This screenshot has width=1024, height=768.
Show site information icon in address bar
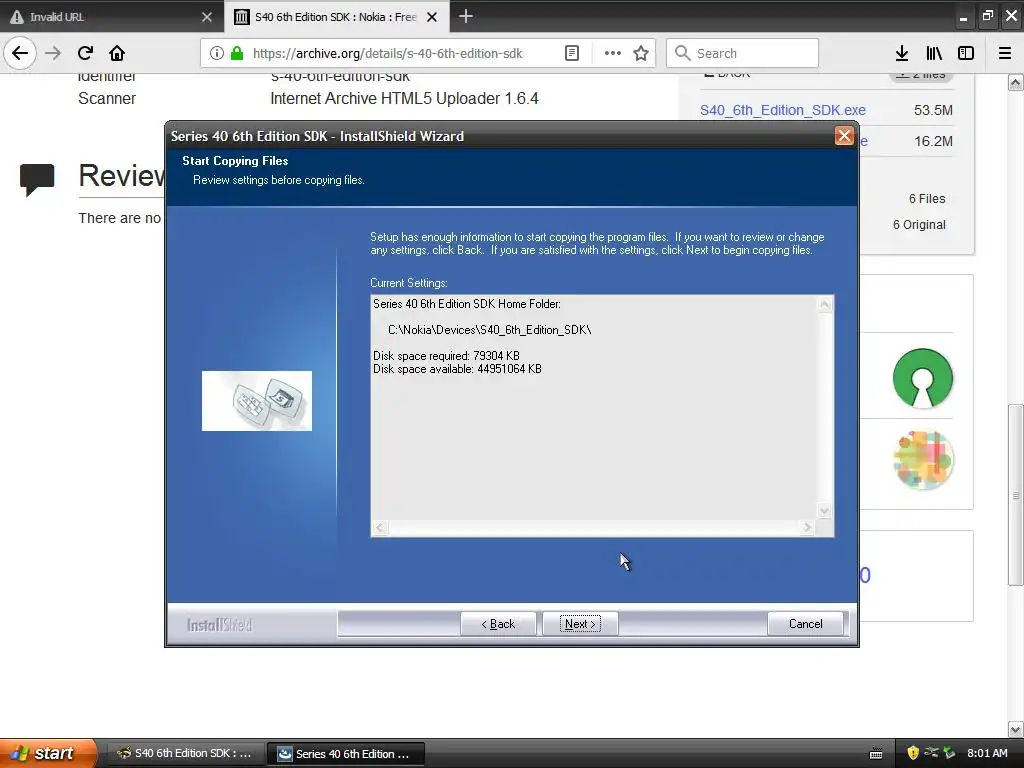(x=216, y=53)
